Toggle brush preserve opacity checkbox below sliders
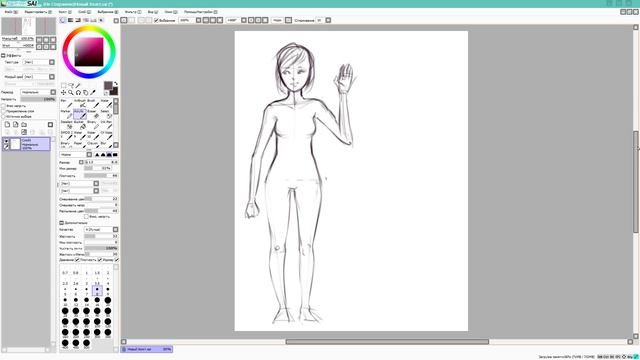640x360 pixels. (x=86, y=217)
